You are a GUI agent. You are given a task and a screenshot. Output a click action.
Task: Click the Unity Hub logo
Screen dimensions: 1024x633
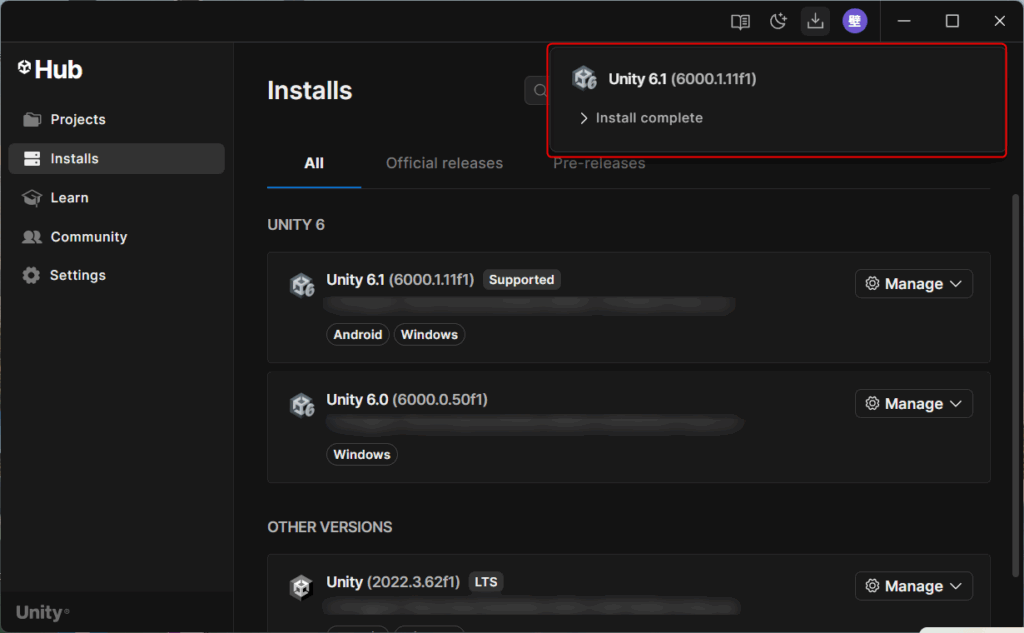50,69
